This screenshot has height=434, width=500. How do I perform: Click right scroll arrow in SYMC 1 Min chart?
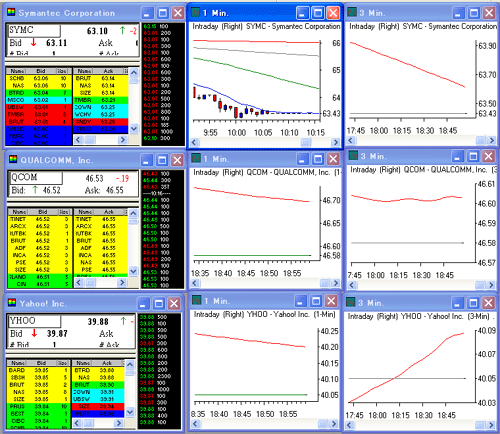click(x=335, y=142)
